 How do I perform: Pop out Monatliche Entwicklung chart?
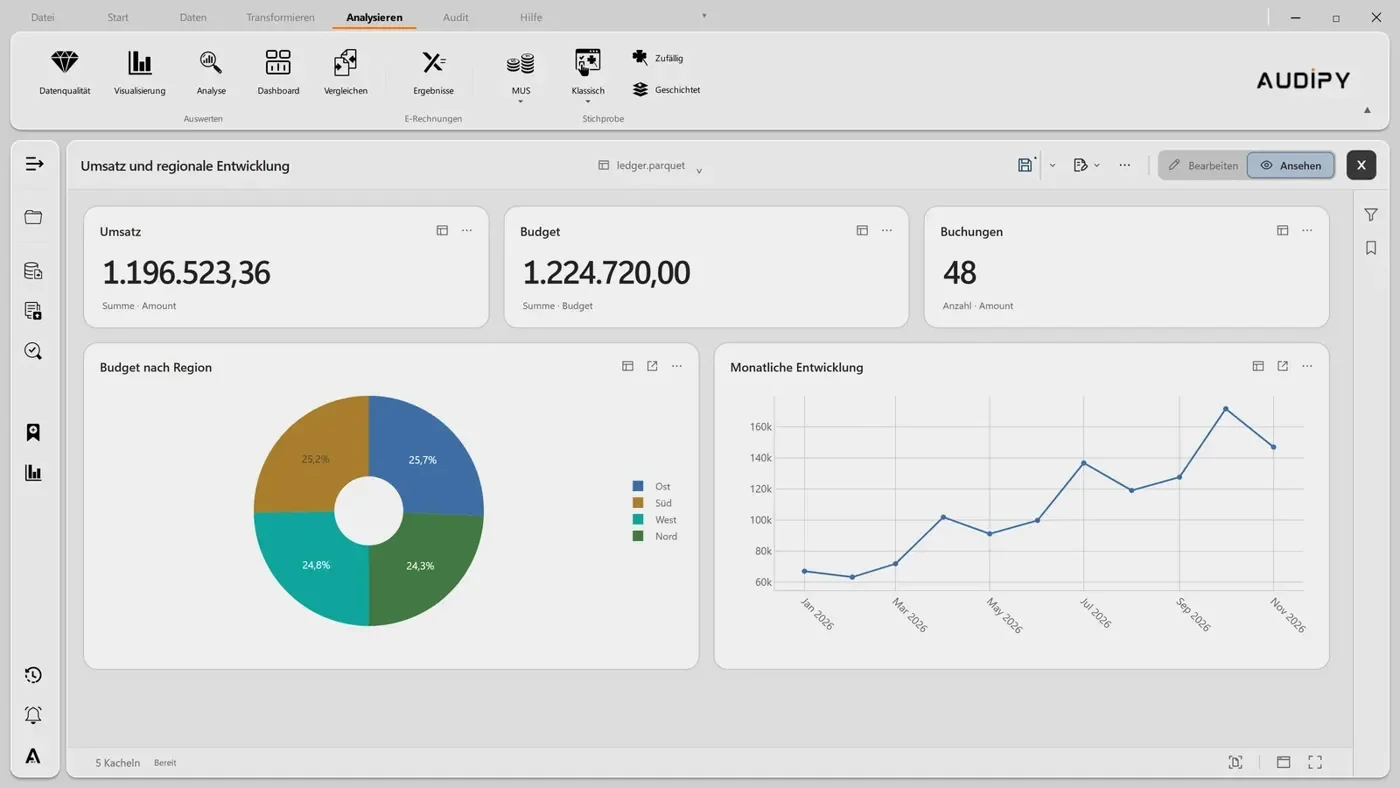click(x=1282, y=367)
